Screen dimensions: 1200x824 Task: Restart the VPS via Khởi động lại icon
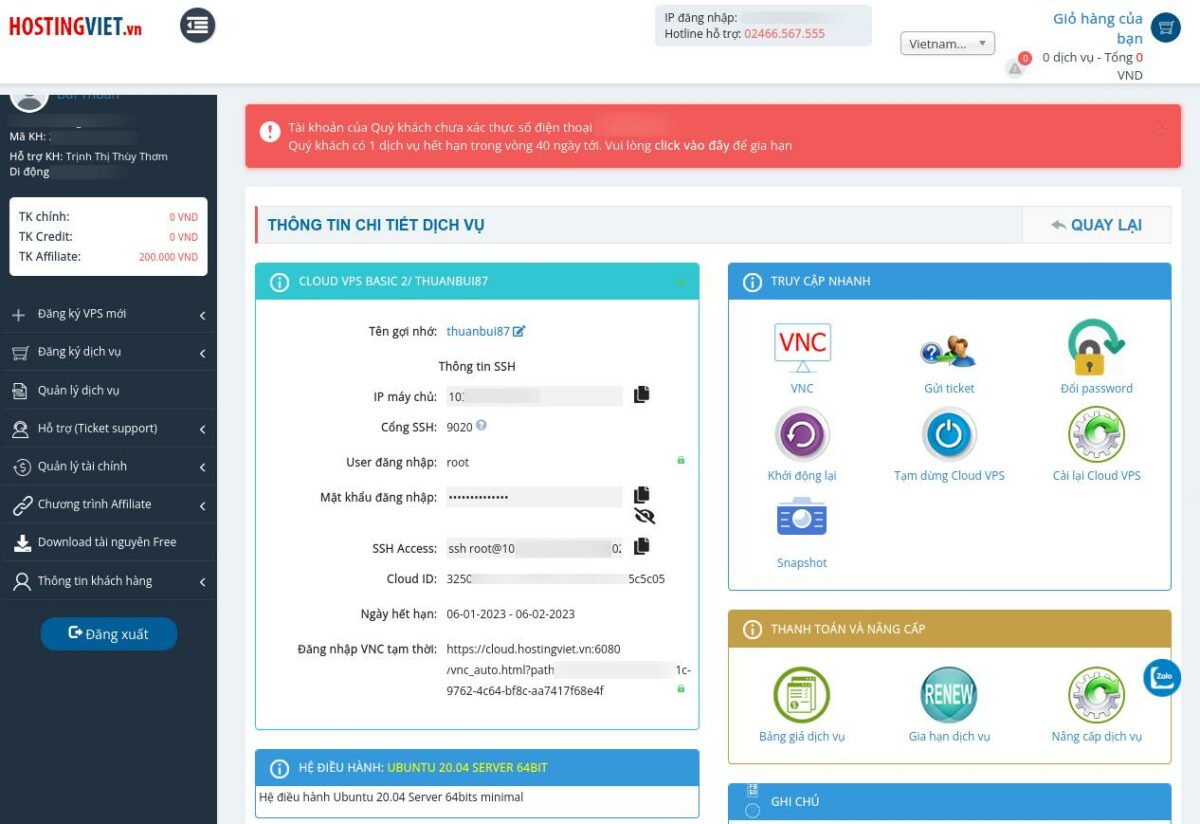801,436
